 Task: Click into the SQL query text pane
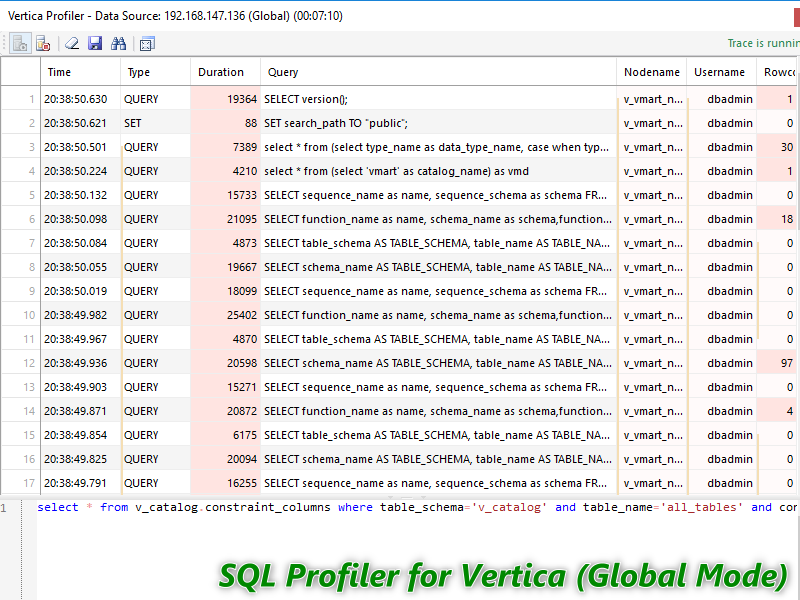pos(417,549)
